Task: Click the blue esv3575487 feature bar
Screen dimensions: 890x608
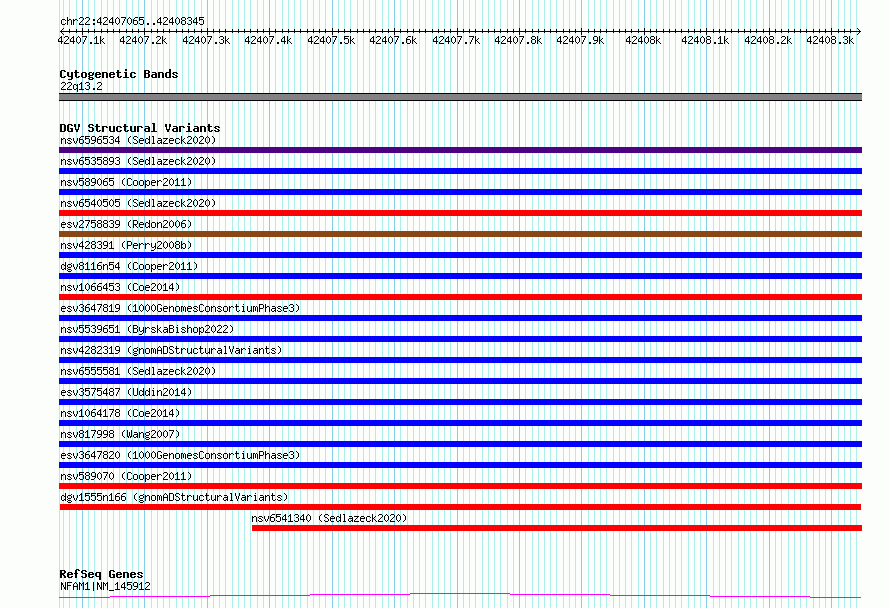Action: pyautogui.click(x=460, y=402)
